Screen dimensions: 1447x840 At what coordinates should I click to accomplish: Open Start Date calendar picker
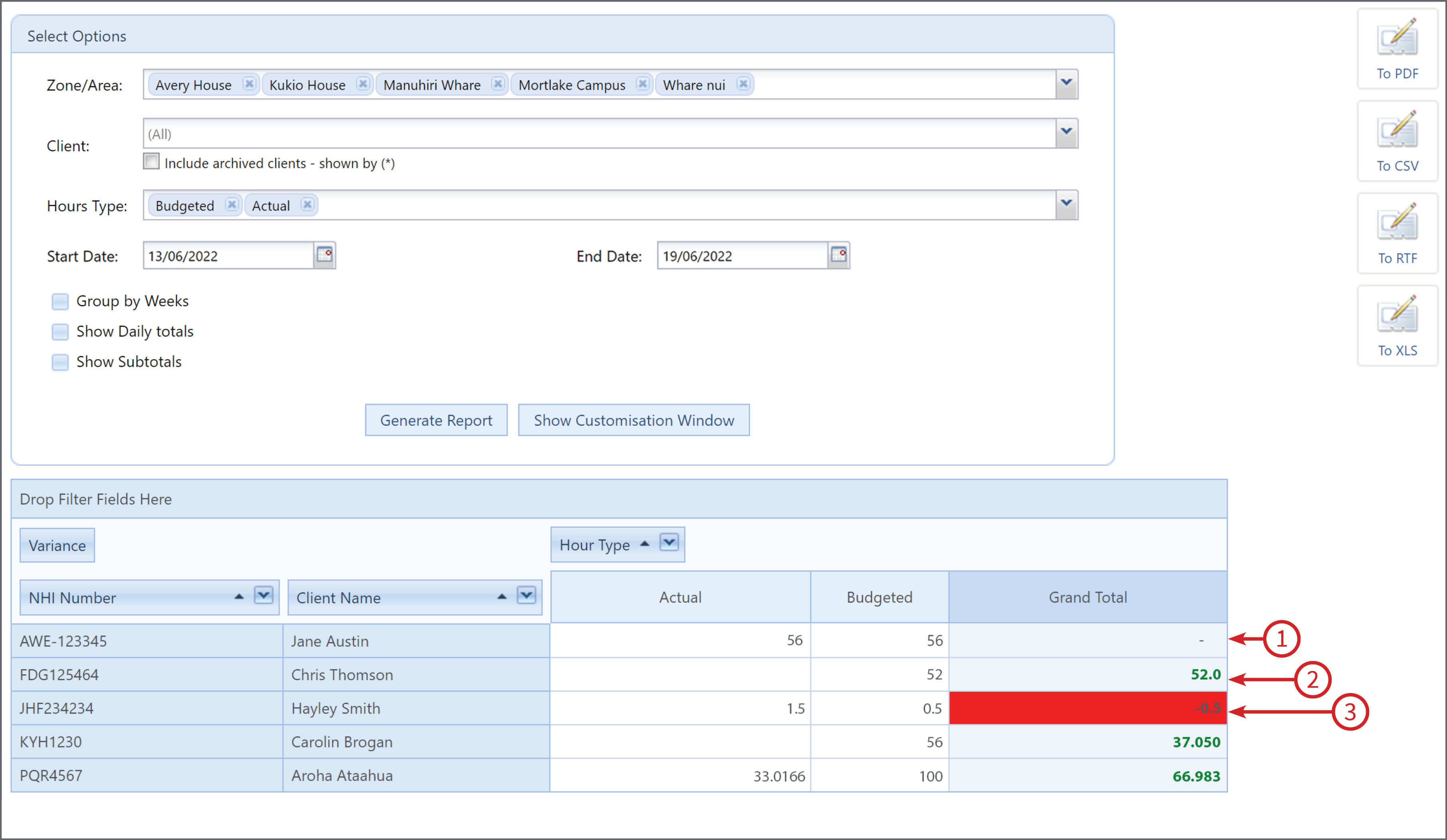(x=325, y=255)
